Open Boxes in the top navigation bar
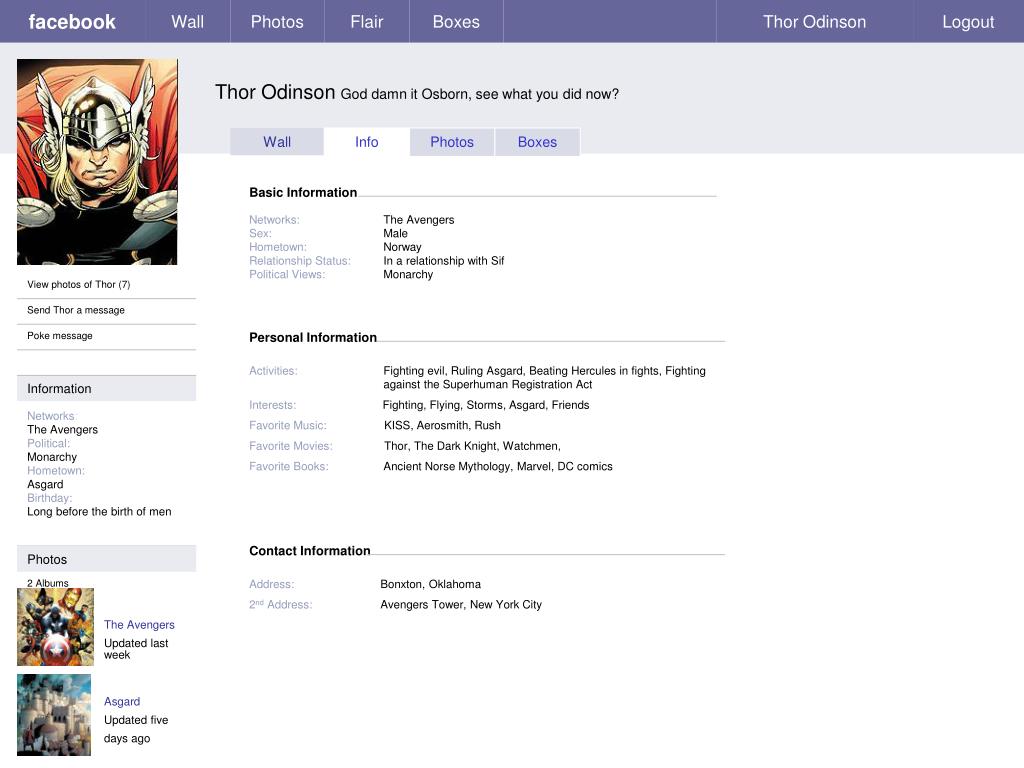The height and width of the screenshot is (768, 1024). [x=456, y=22]
